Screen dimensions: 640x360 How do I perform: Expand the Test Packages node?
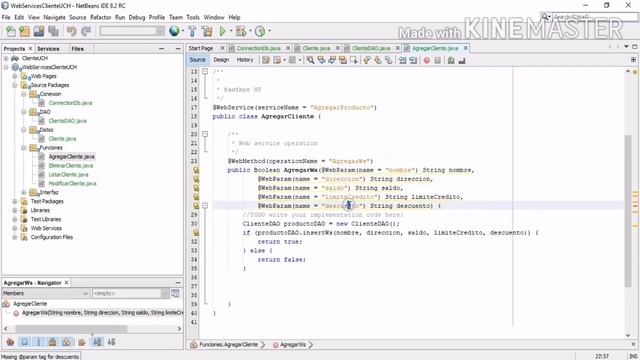tap(15, 201)
